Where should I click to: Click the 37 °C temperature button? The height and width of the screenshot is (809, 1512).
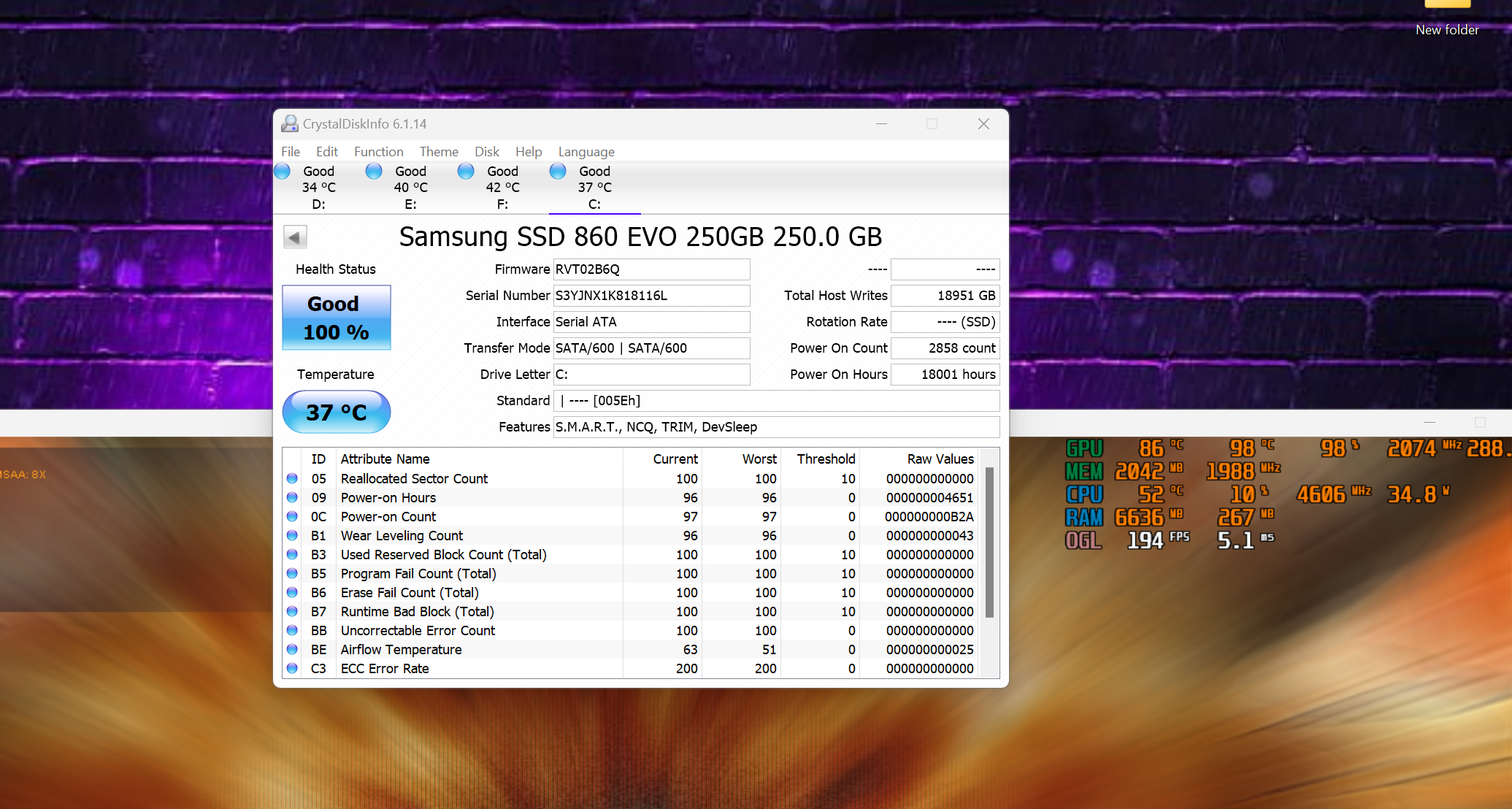tap(337, 413)
